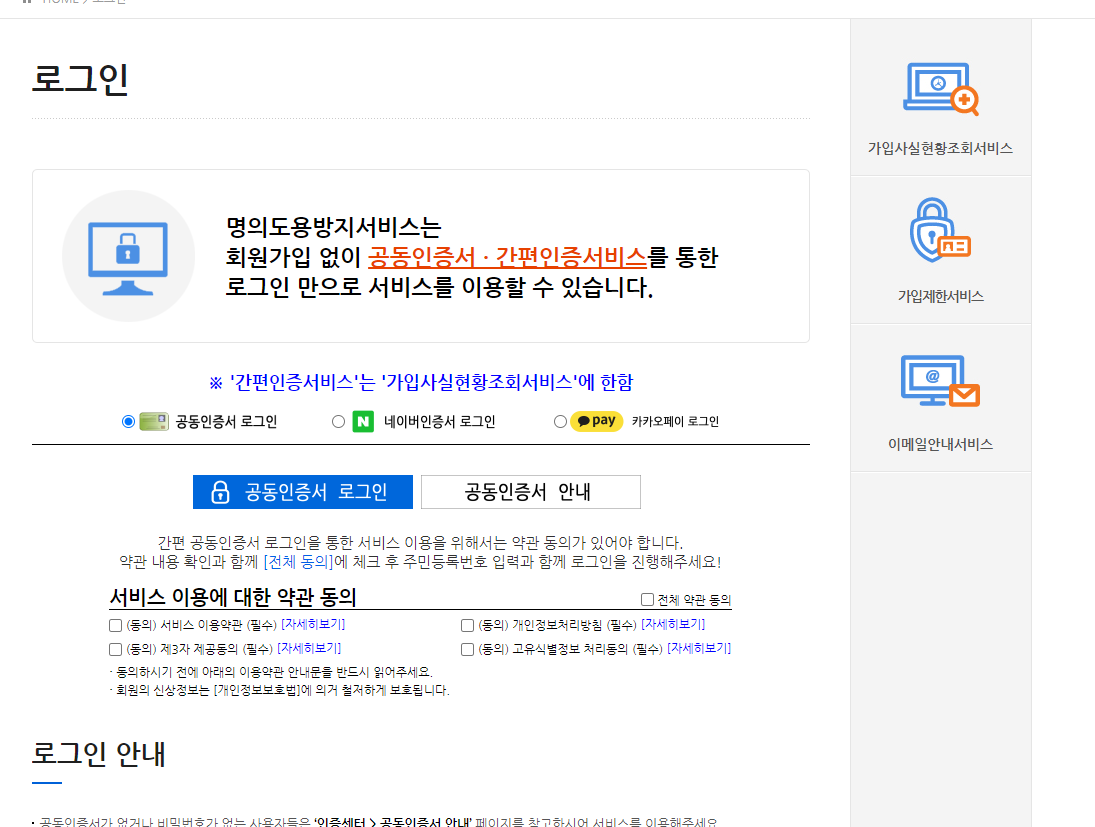Open the 가입사실현황조회서비스 monitor-magnifier icon
The height and width of the screenshot is (827, 1095).
click(x=941, y=89)
